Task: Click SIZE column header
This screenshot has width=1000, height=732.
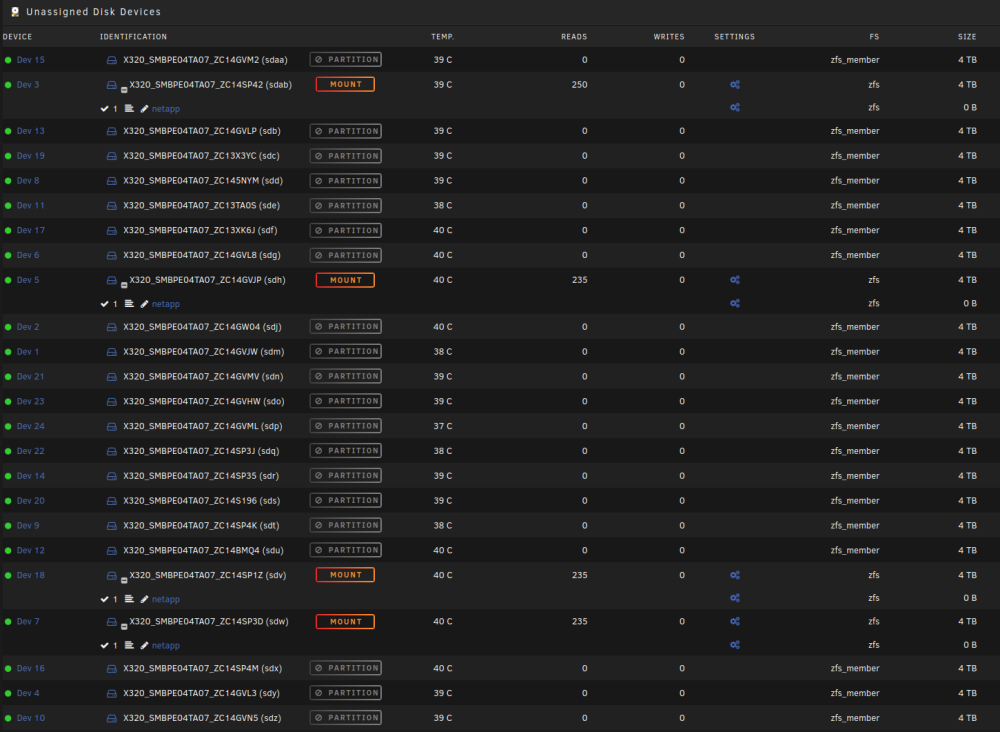Action: [x=967, y=37]
